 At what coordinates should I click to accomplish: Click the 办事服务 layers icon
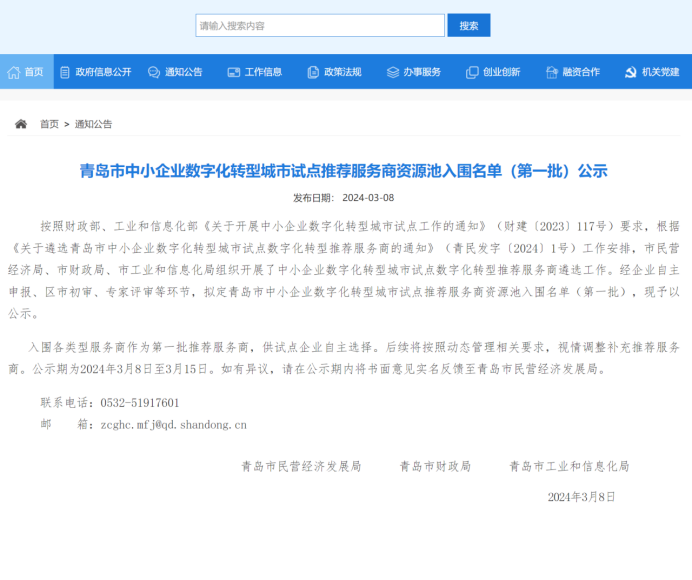tap(393, 72)
